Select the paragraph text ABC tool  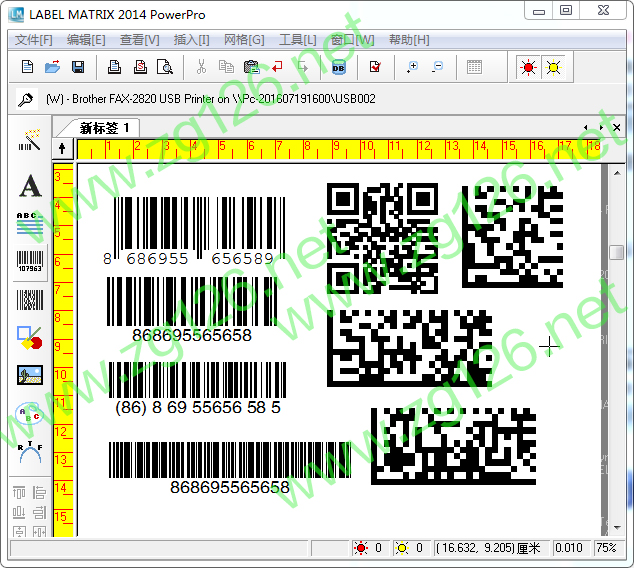(x=30, y=224)
